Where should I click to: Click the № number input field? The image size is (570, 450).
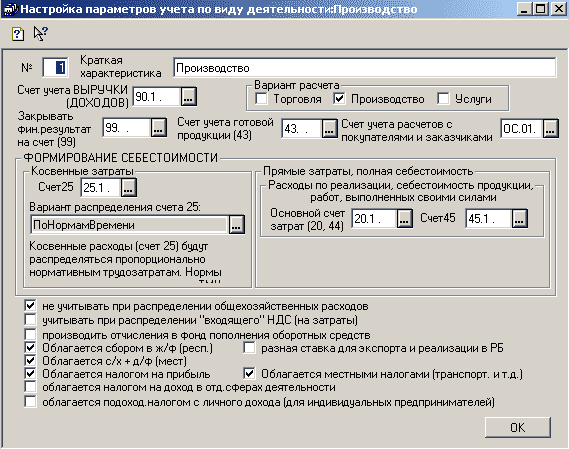[x=55, y=67]
